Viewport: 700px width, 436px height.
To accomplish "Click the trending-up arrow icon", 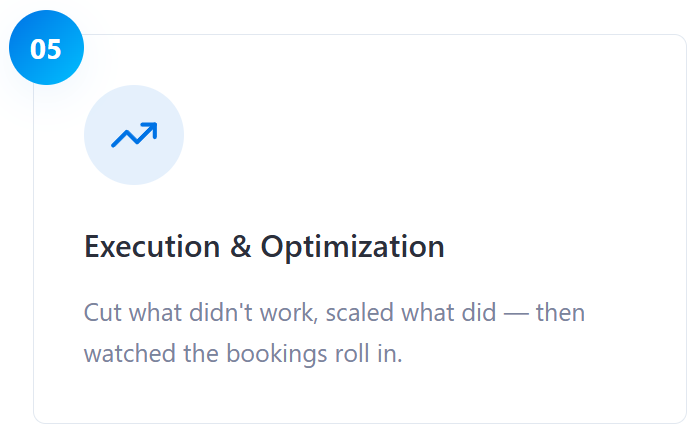I will click(x=134, y=135).
